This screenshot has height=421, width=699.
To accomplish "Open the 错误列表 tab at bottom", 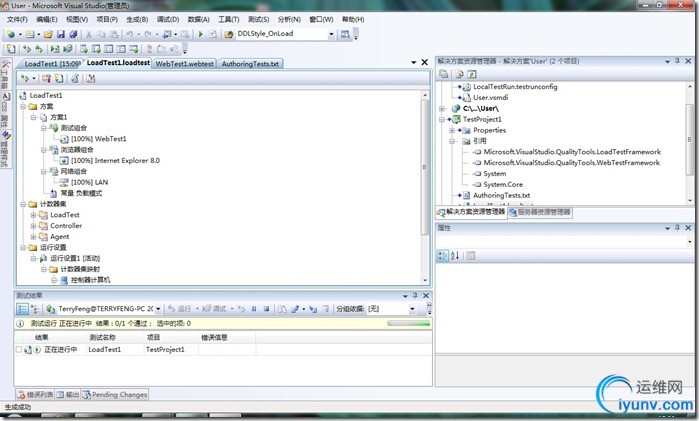I will (35, 395).
